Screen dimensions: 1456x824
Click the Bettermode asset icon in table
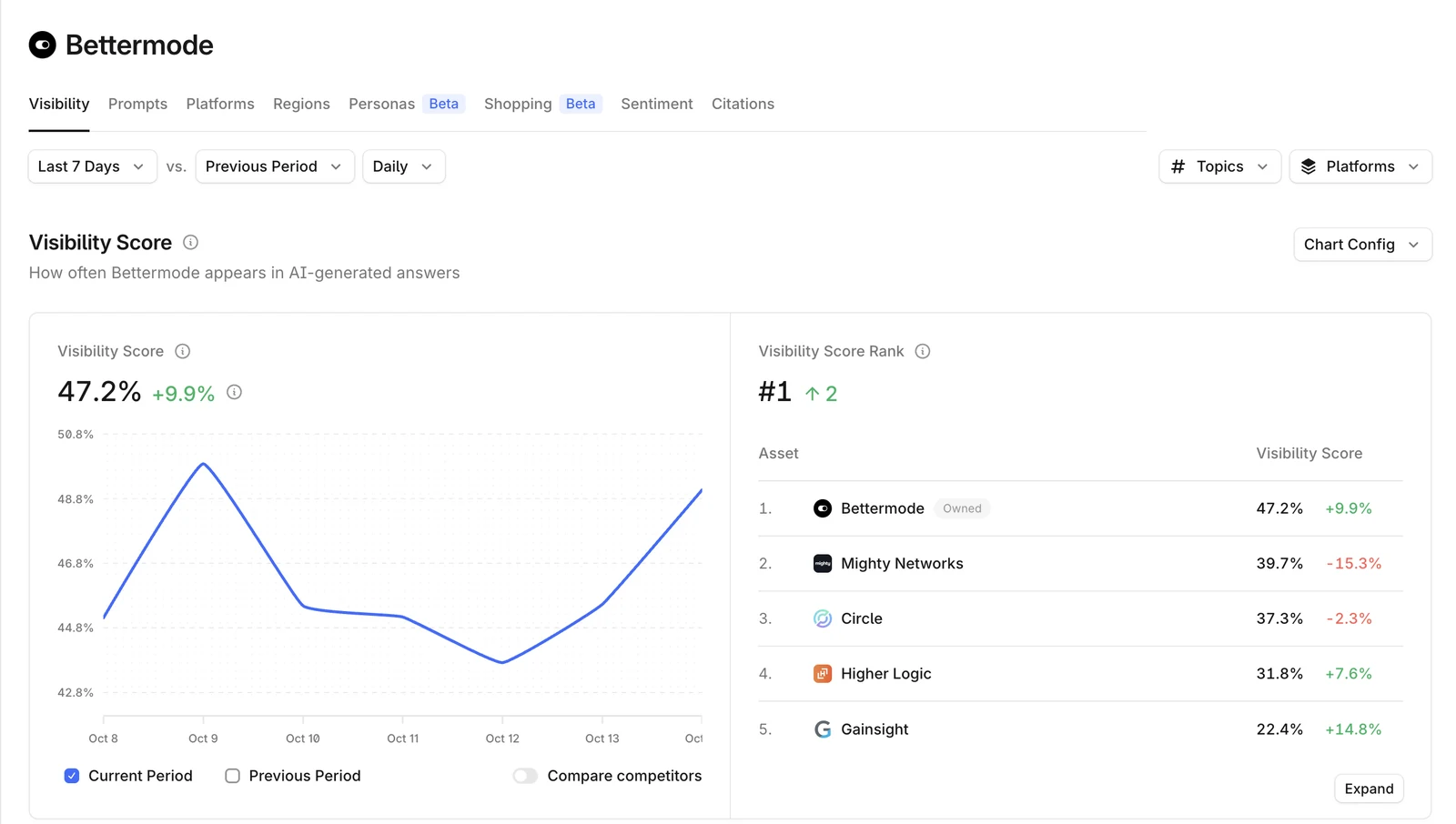[823, 508]
